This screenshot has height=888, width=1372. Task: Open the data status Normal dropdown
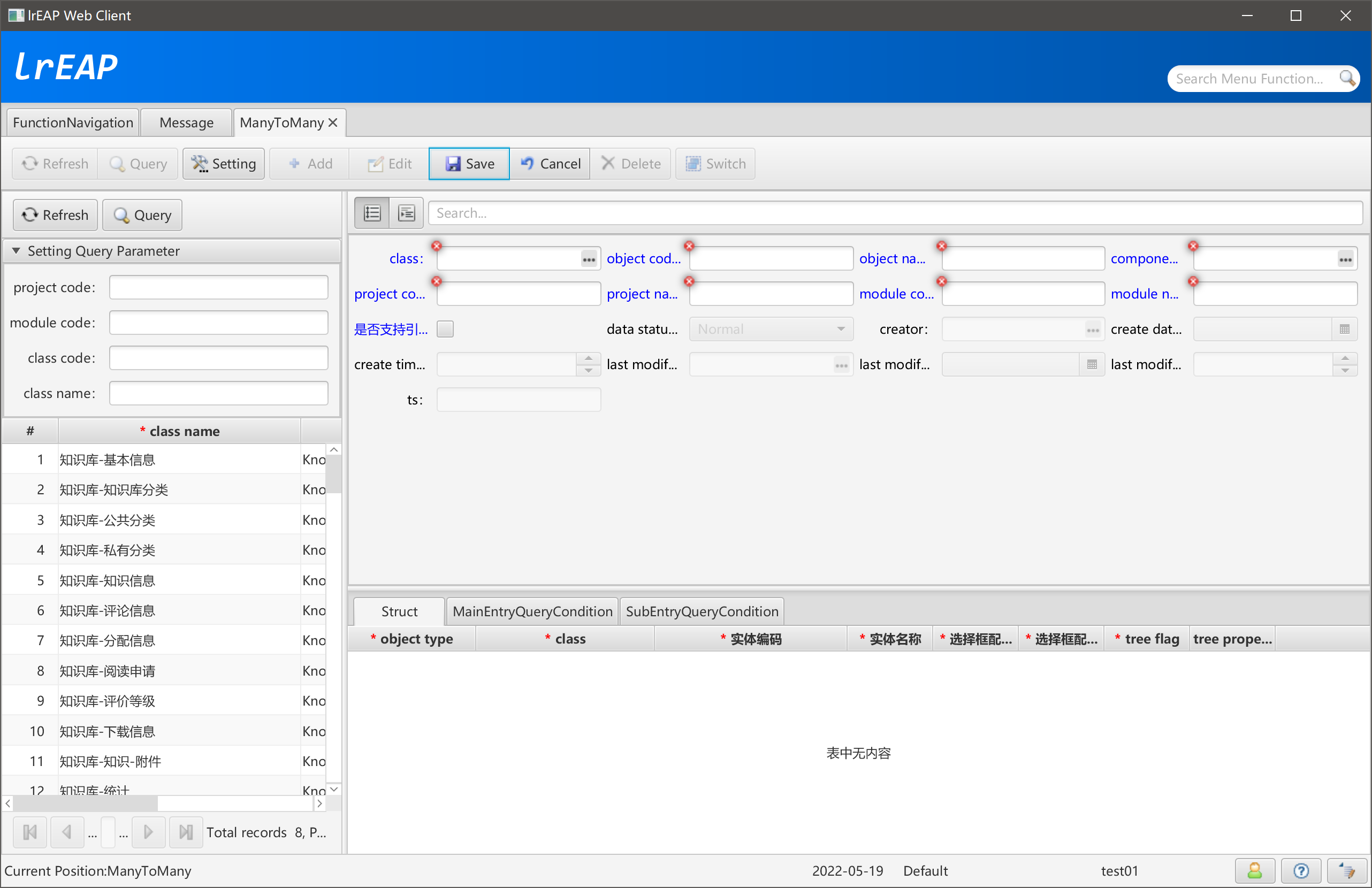tap(771, 330)
